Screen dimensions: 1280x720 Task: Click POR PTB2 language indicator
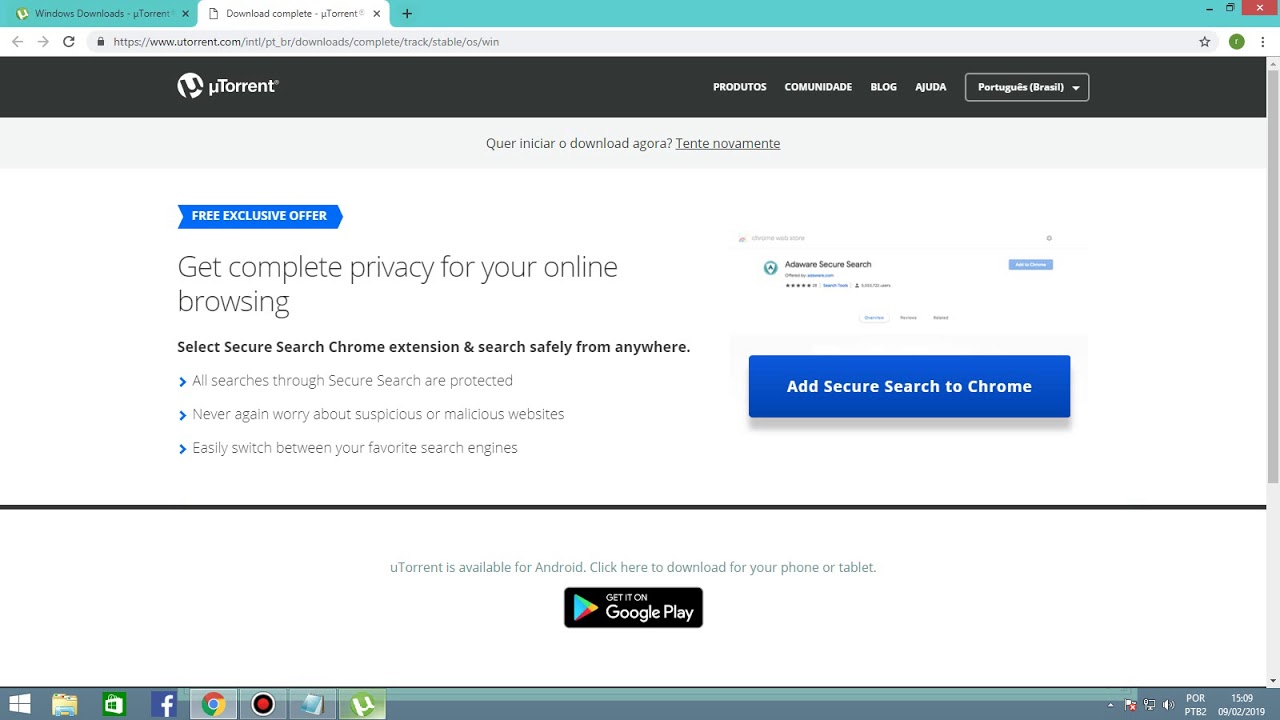click(x=1195, y=705)
